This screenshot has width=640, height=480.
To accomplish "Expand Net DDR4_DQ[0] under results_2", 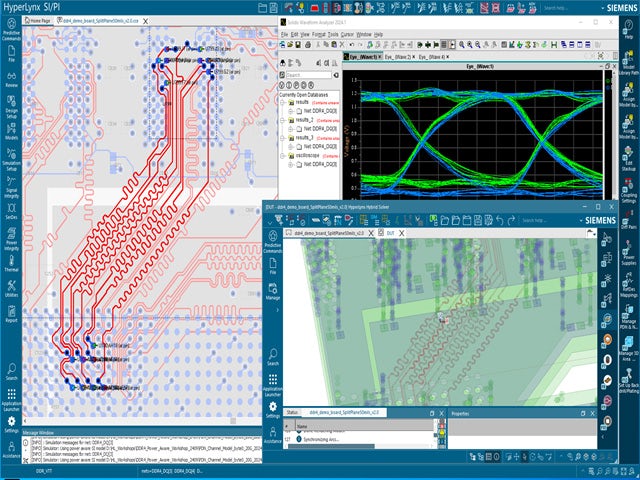I will tap(291, 129).
